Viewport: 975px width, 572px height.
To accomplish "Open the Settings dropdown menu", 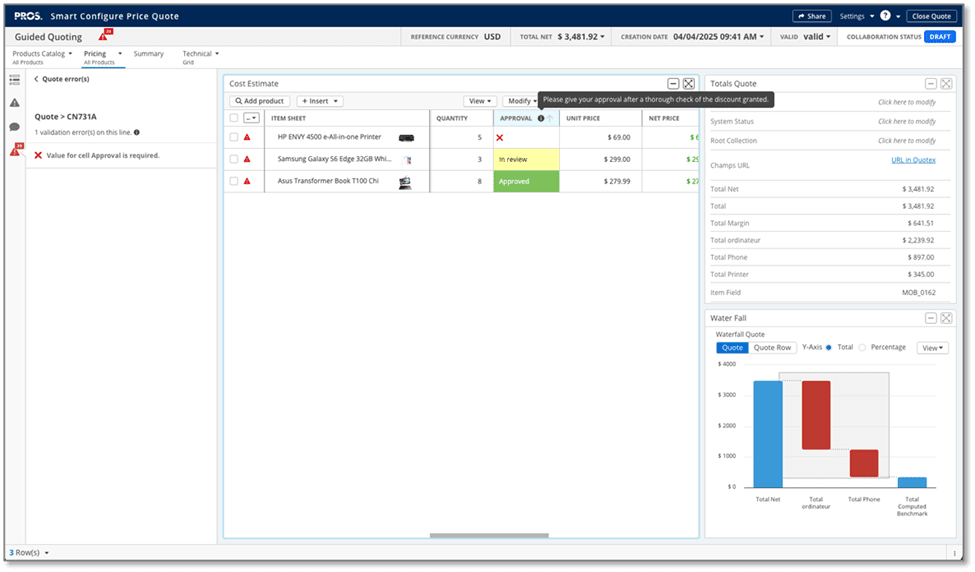I will pyautogui.click(x=857, y=16).
